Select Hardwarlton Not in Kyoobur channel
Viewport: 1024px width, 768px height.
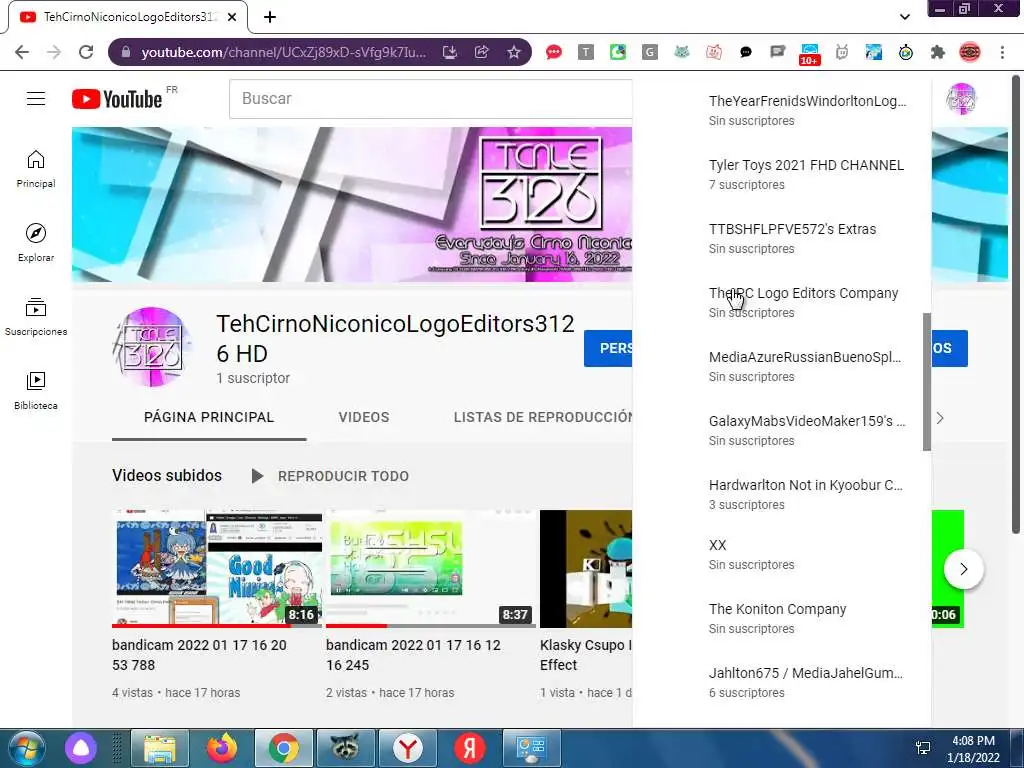tap(807, 494)
